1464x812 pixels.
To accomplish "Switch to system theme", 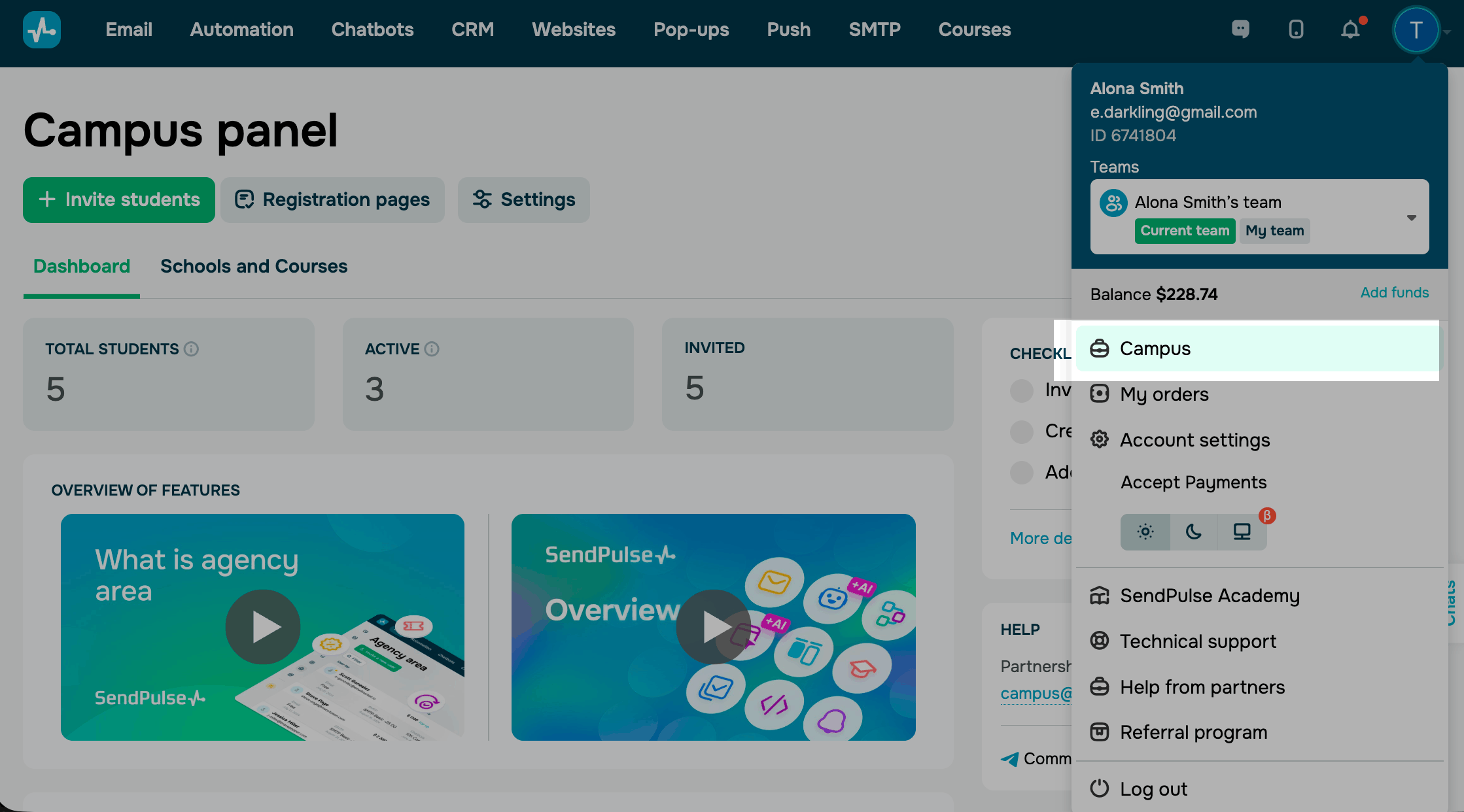I will [x=1242, y=532].
